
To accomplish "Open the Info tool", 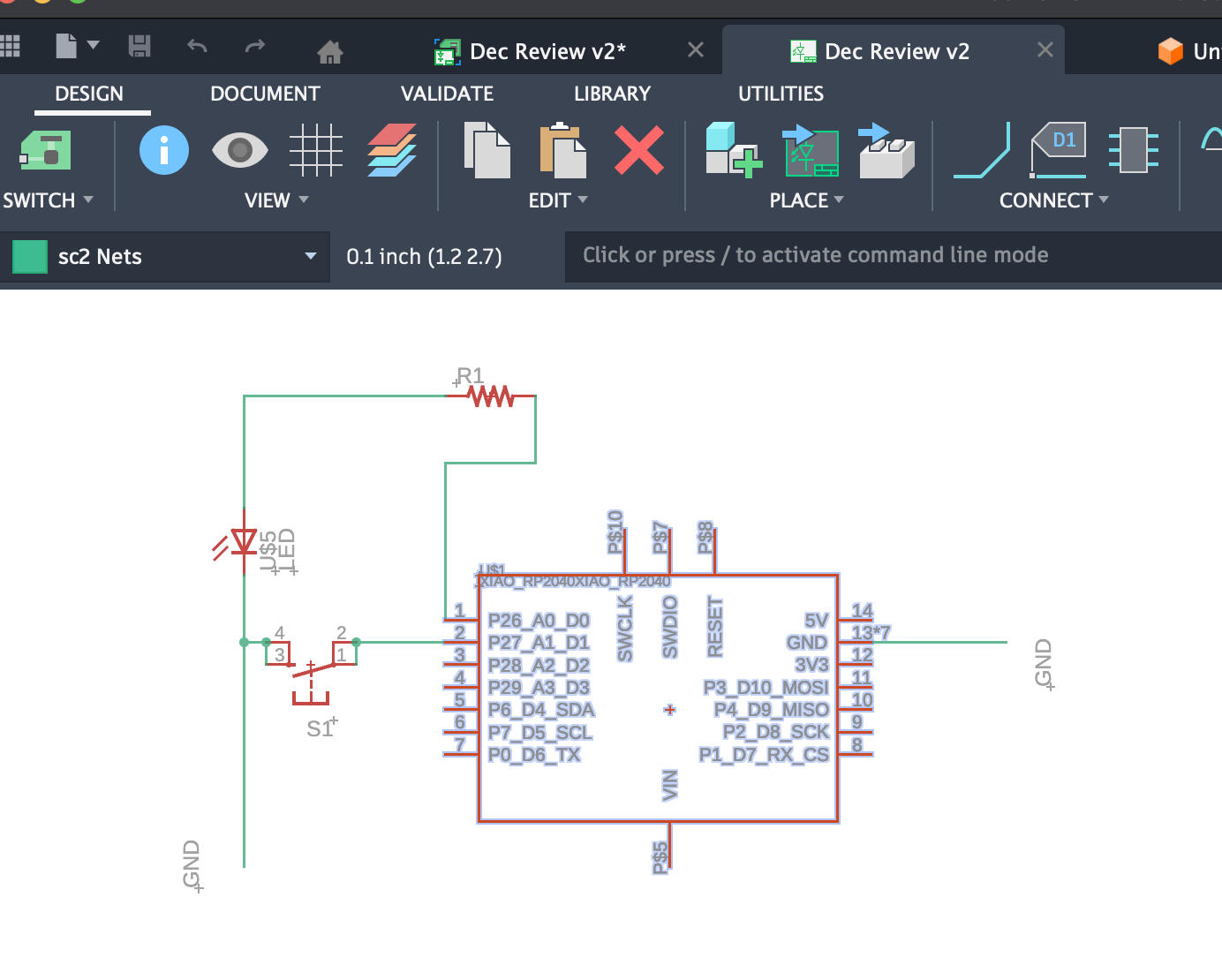I will coord(164,150).
